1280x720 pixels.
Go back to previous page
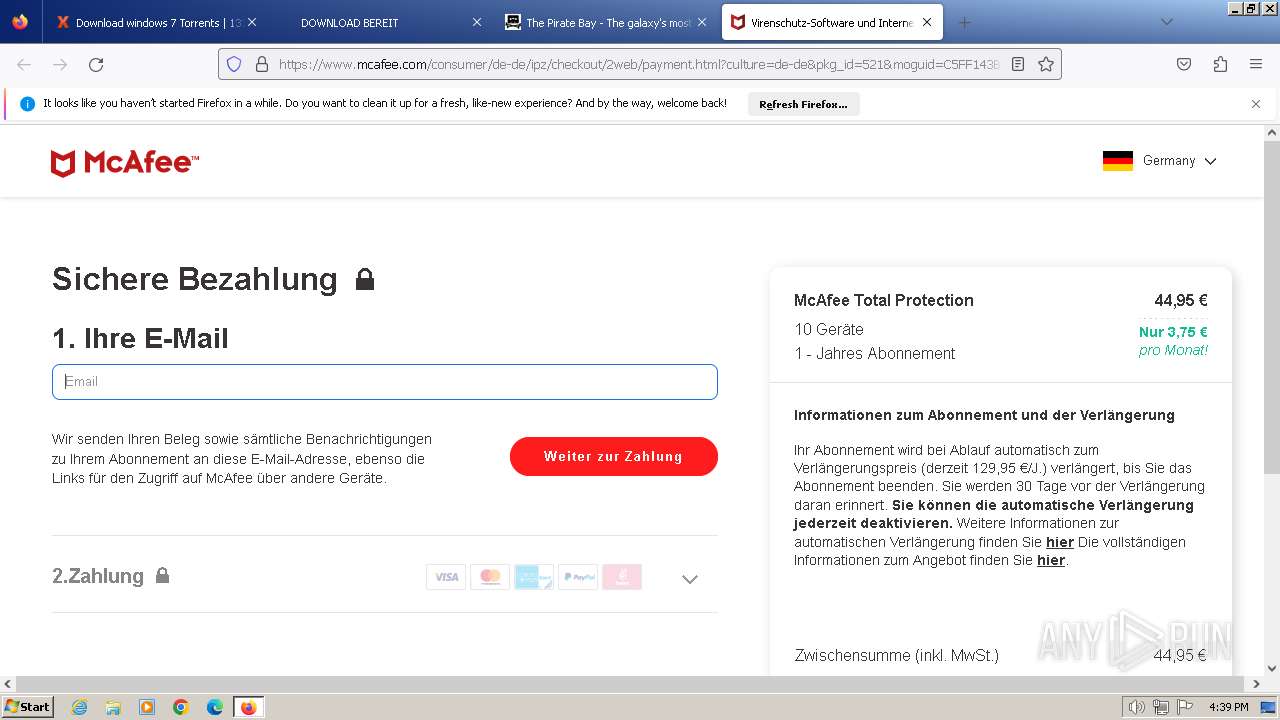tap(24, 64)
